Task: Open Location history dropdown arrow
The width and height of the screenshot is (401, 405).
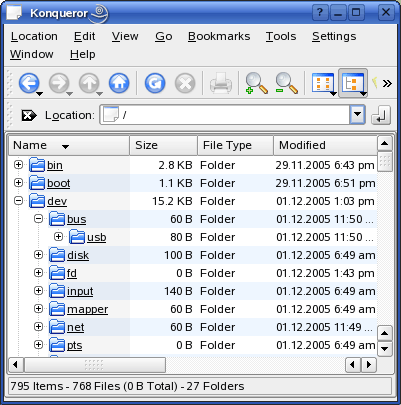Action: pyautogui.click(x=357, y=115)
